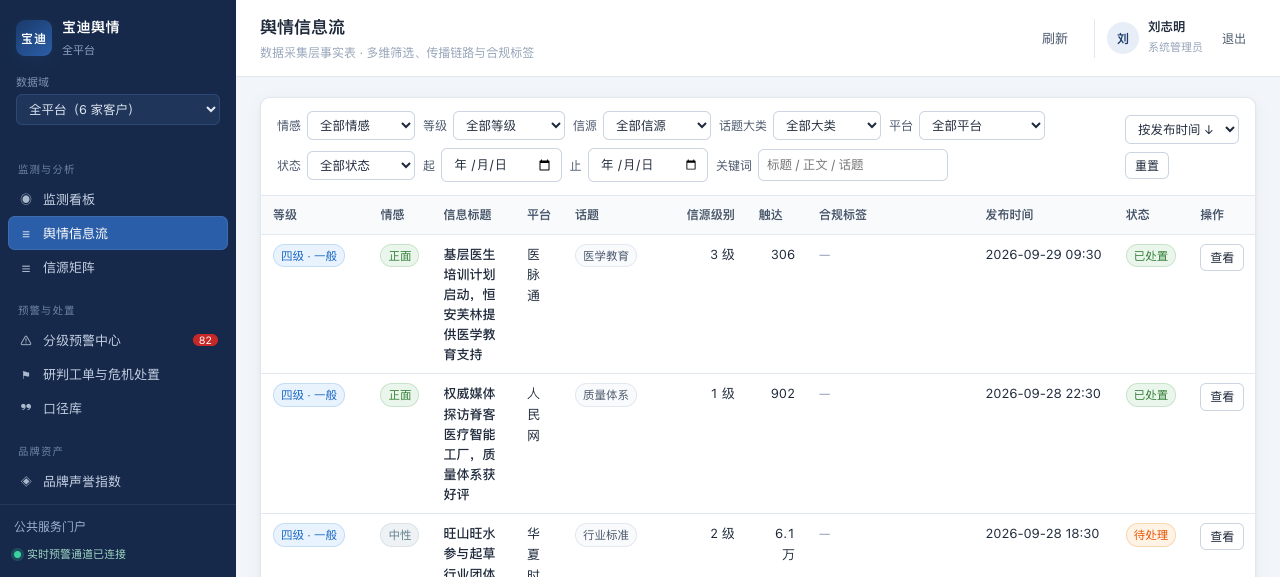The height and width of the screenshot is (577, 1280).
Task: Open 口径库 menu item
Action: (118, 408)
